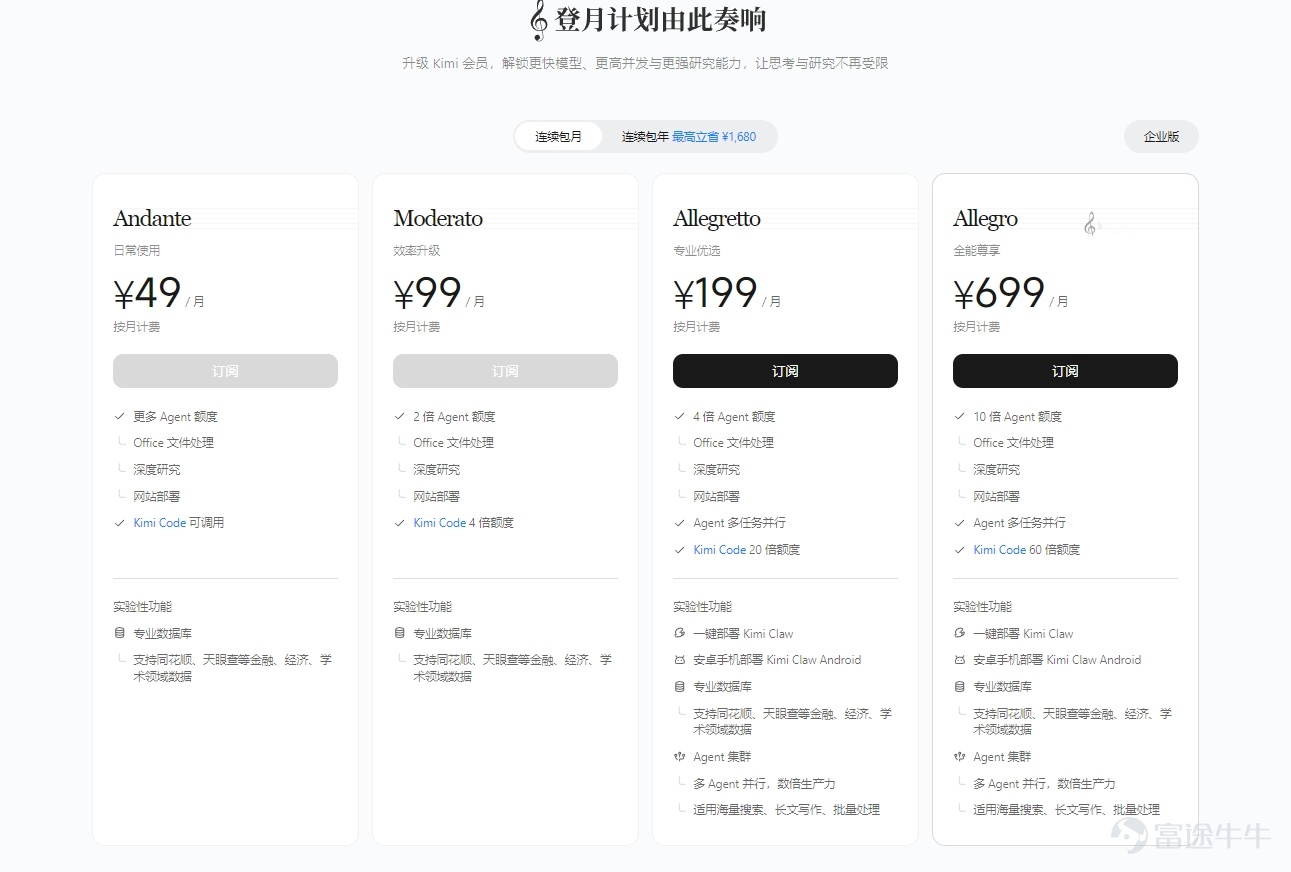Click the ¥99 price
This screenshot has width=1291, height=872.
[427, 294]
